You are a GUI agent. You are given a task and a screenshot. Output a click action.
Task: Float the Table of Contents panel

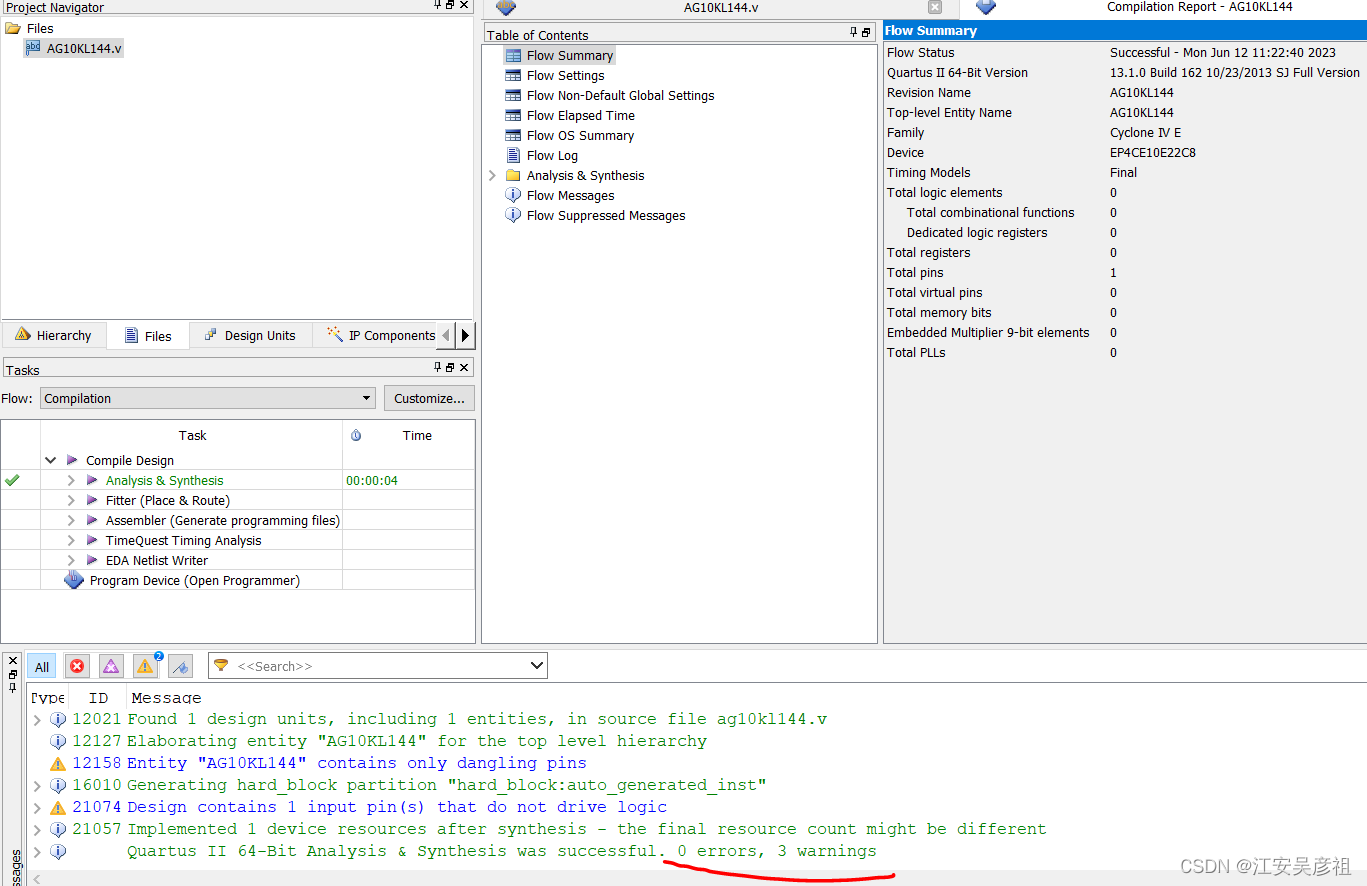pos(867,32)
